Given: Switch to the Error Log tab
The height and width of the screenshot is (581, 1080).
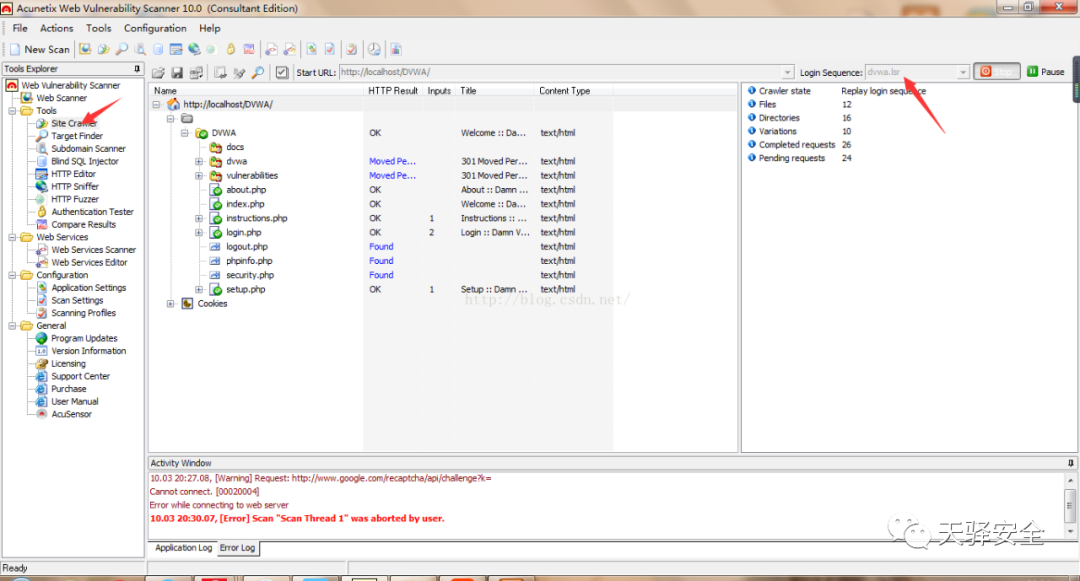Looking at the screenshot, I should 238,548.
